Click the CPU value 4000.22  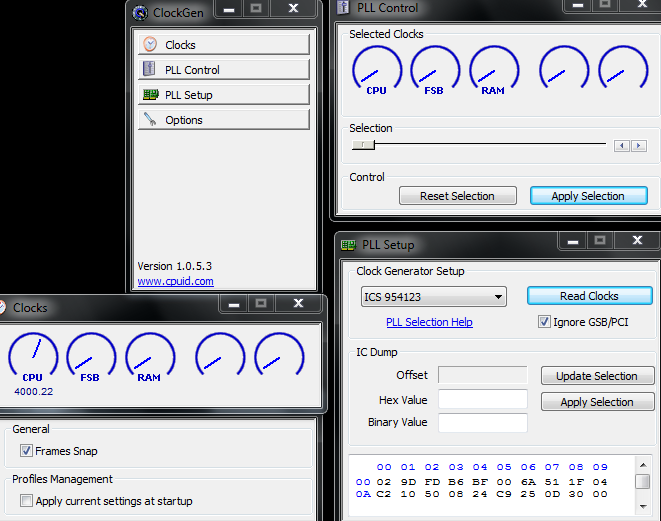(34, 392)
